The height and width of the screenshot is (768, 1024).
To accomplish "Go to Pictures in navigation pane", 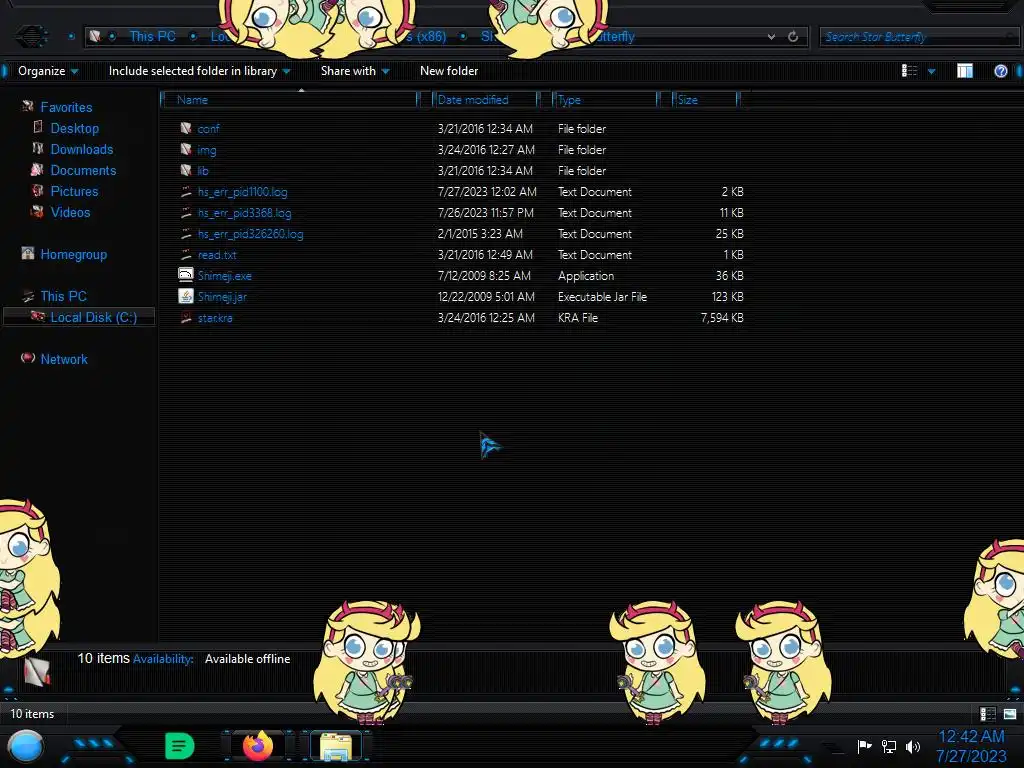I will (x=74, y=191).
